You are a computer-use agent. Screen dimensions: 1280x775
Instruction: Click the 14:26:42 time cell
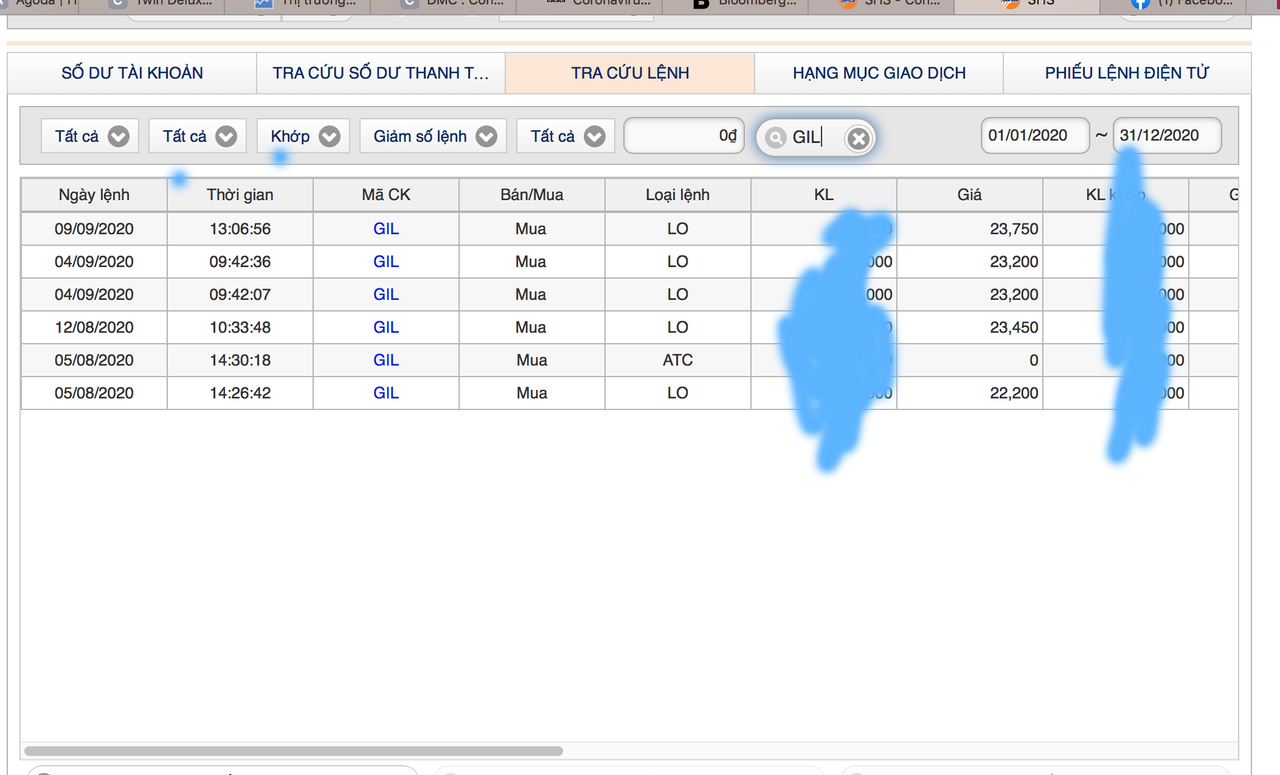pos(240,393)
